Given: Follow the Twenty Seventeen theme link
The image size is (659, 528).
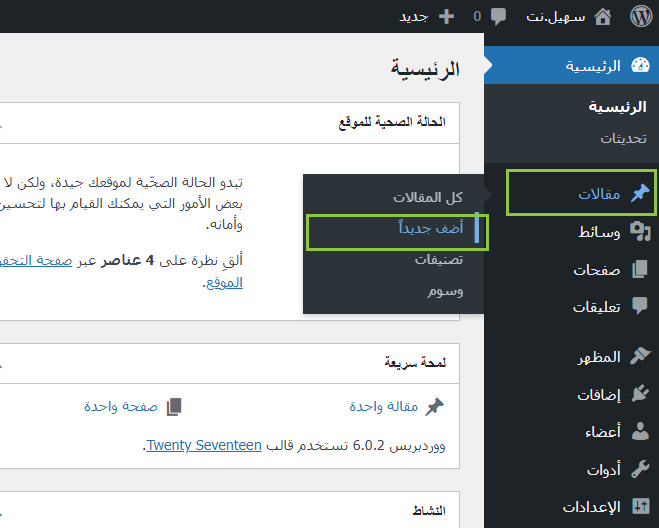Looking at the screenshot, I should 204,445.
